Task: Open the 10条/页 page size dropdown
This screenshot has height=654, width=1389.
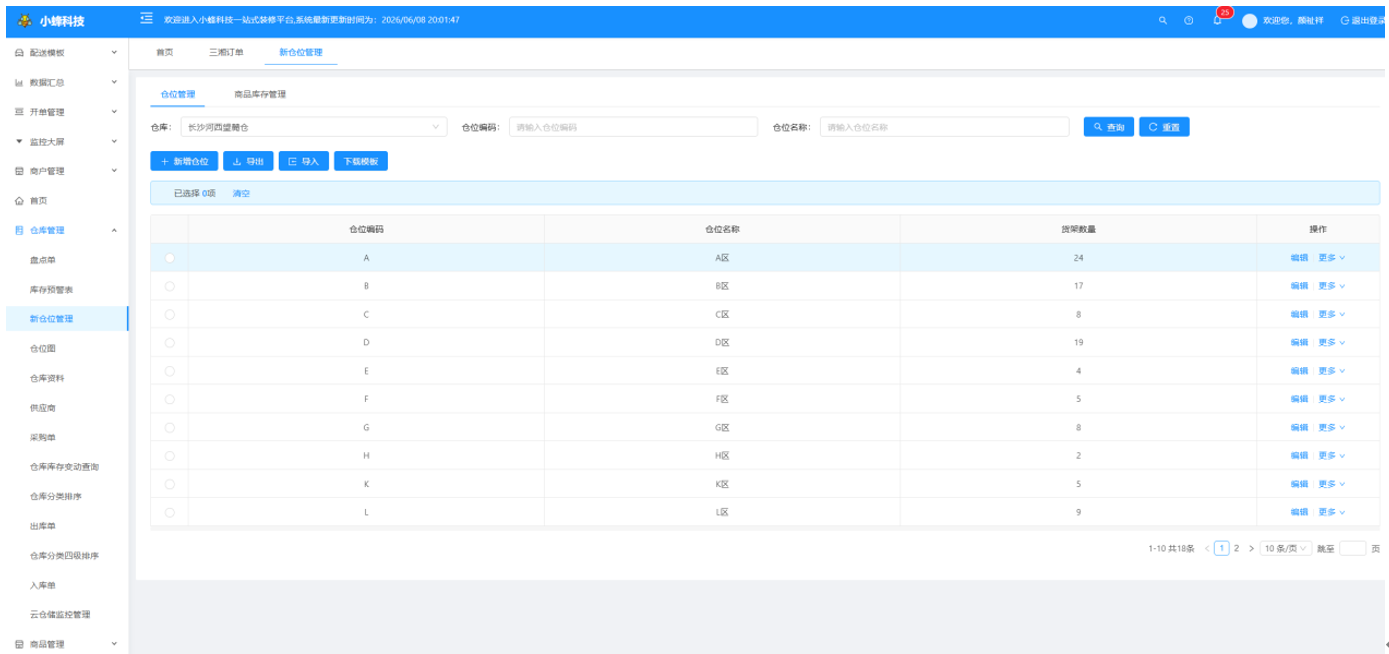Action: point(1285,548)
